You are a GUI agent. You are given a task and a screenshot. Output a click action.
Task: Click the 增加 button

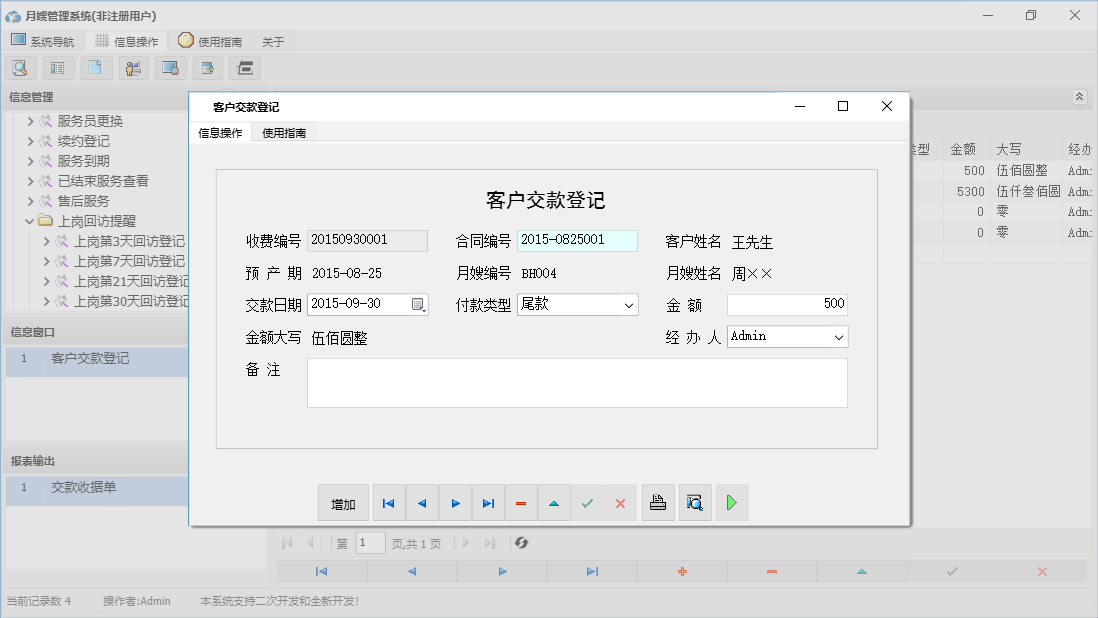coord(343,503)
